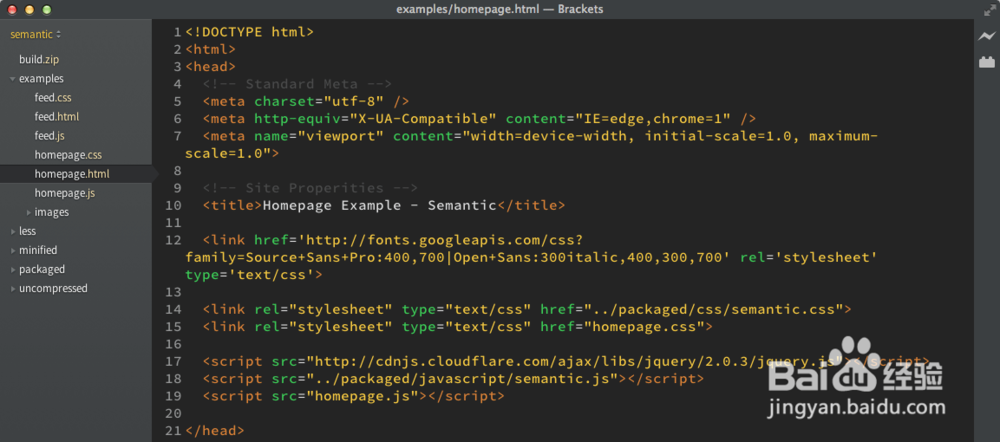Select homepage.html in the sidebar
Screen dimensions: 1000x442
click(72, 174)
